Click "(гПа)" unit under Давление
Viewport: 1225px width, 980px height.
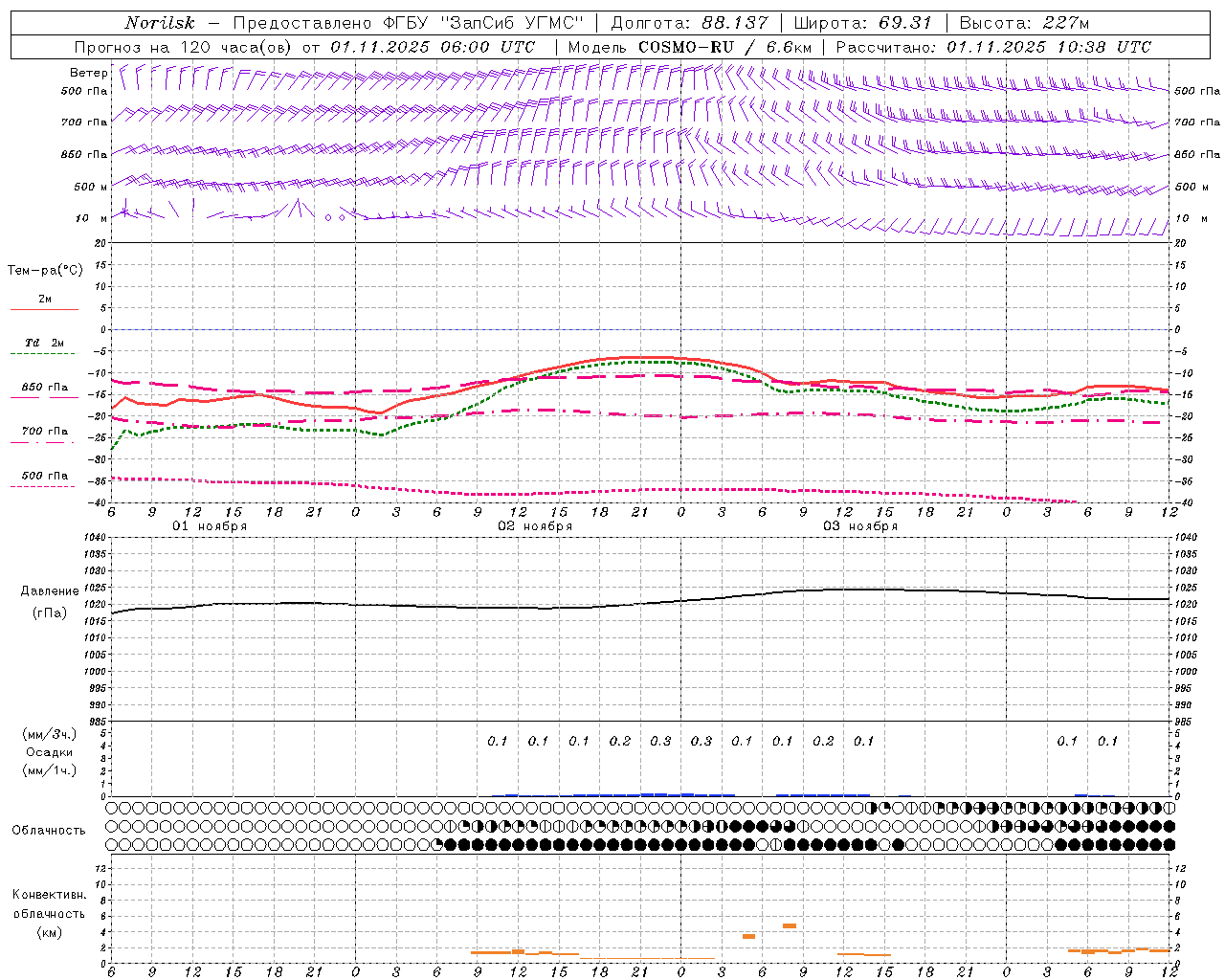50,613
